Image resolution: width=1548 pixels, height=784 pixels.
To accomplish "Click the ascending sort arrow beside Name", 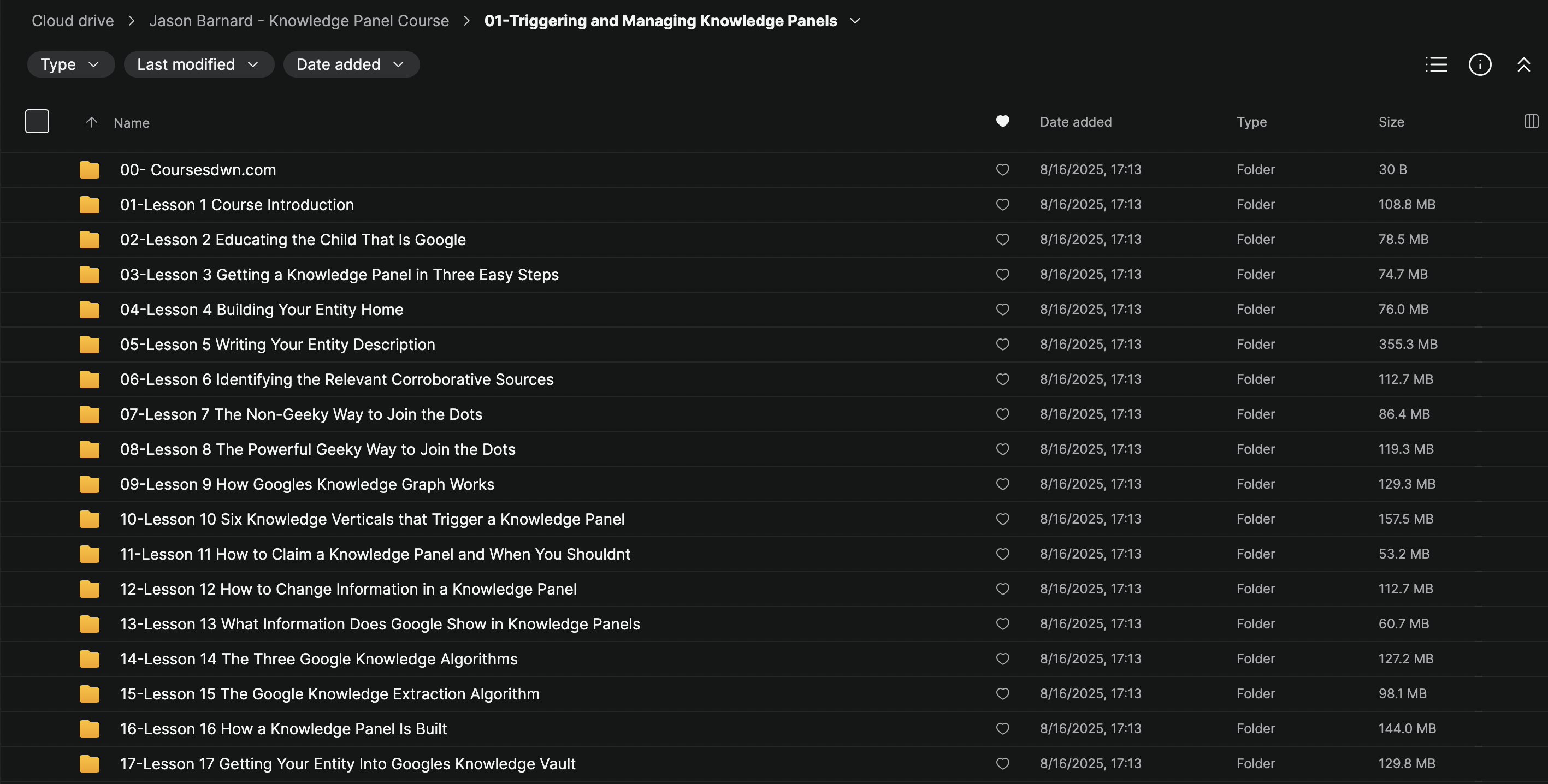I will [x=91, y=122].
